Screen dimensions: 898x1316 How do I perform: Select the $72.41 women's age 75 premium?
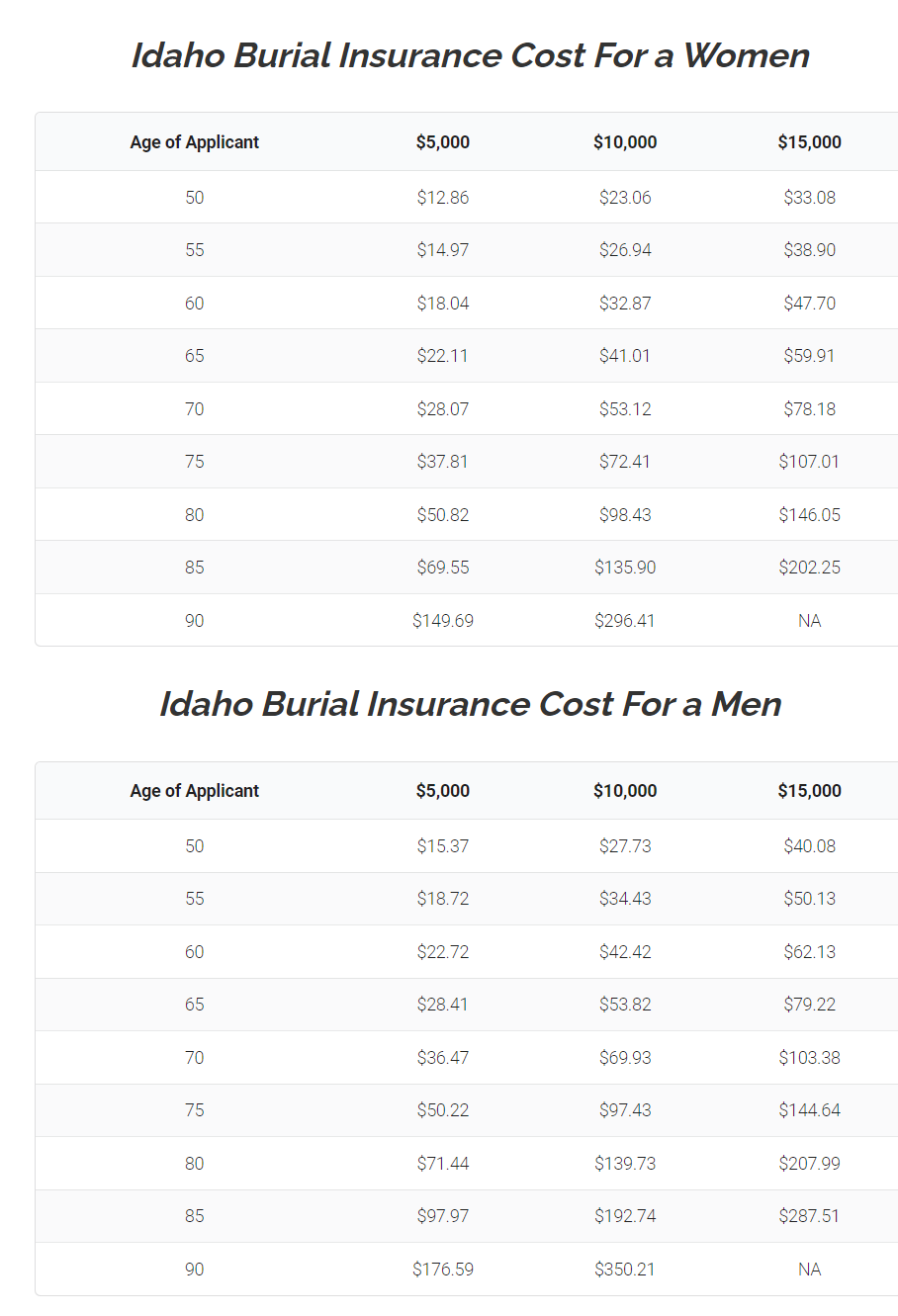pos(625,462)
